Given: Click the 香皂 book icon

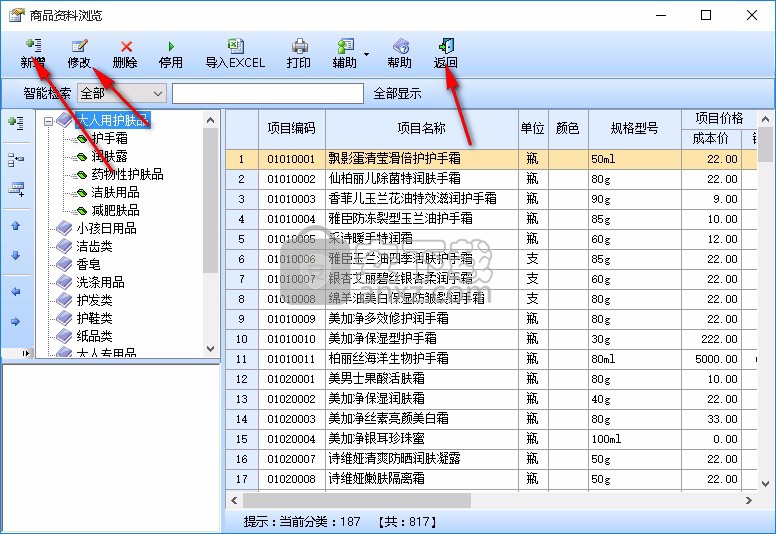Looking at the screenshot, I should pos(64,264).
